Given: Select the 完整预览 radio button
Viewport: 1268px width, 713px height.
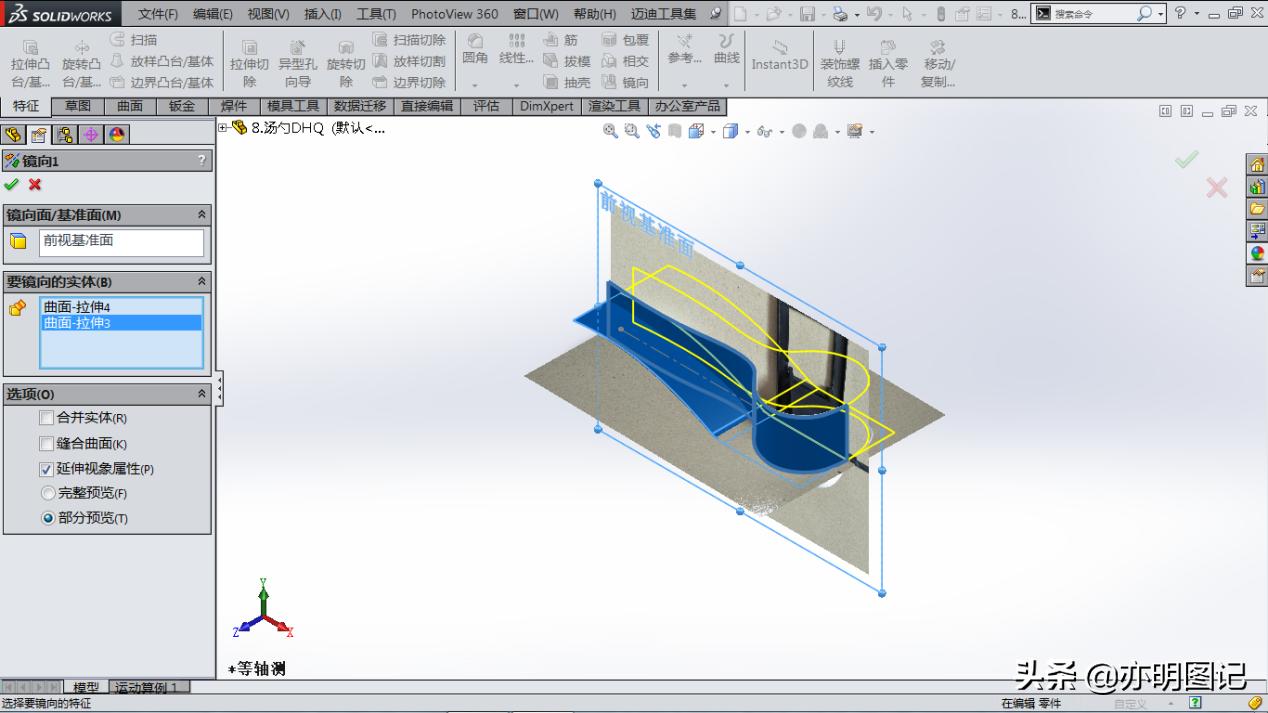Looking at the screenshot, I should tap(46, 493).
